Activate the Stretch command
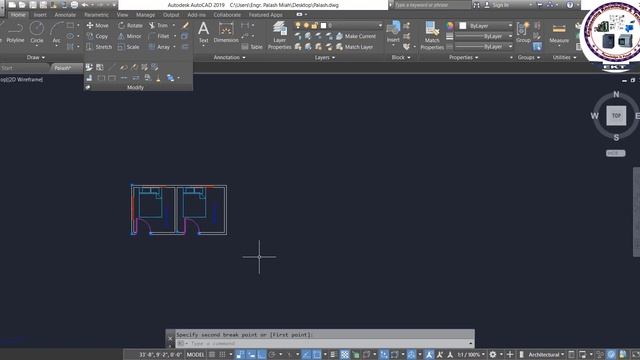Screen dimensions: 640x360 [x=99, y=47]
